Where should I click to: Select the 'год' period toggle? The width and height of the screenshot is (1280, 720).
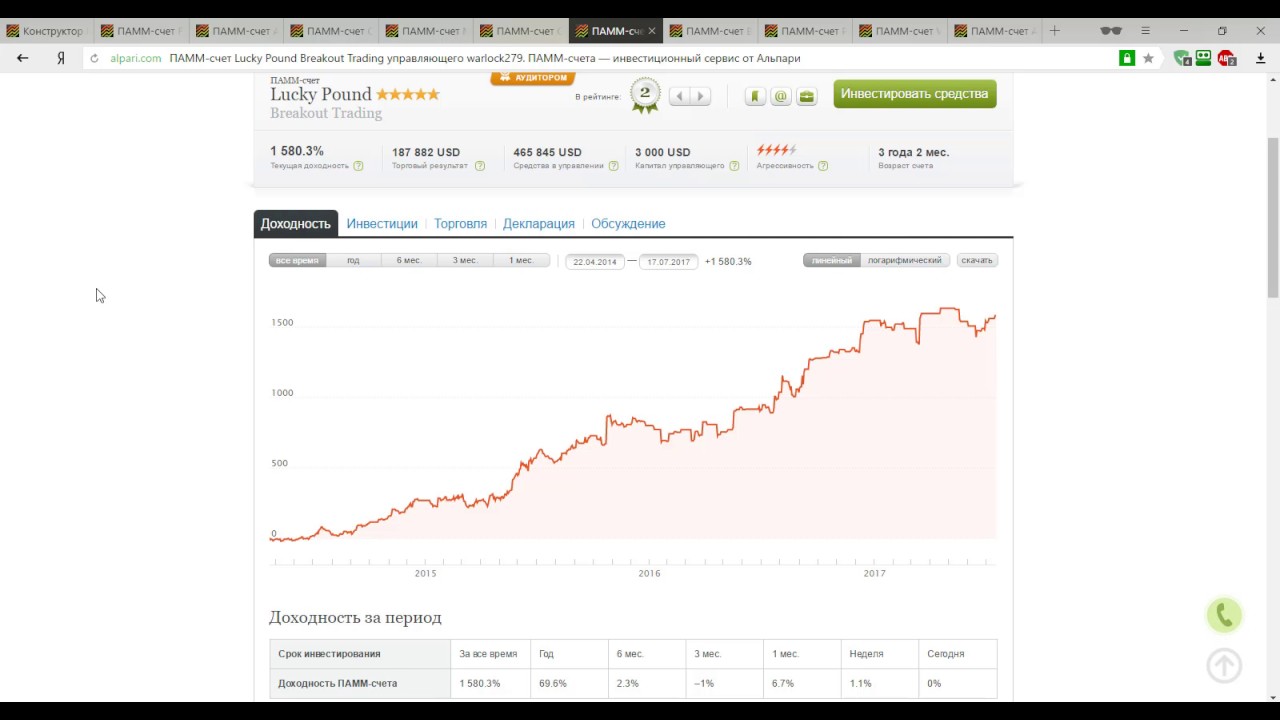click(353, 260)
